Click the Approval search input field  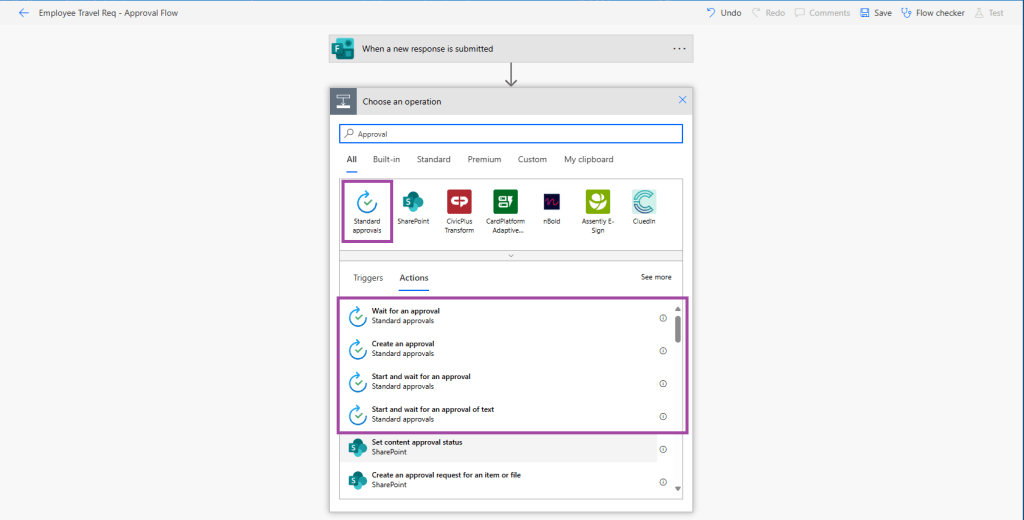pos(511,133)
